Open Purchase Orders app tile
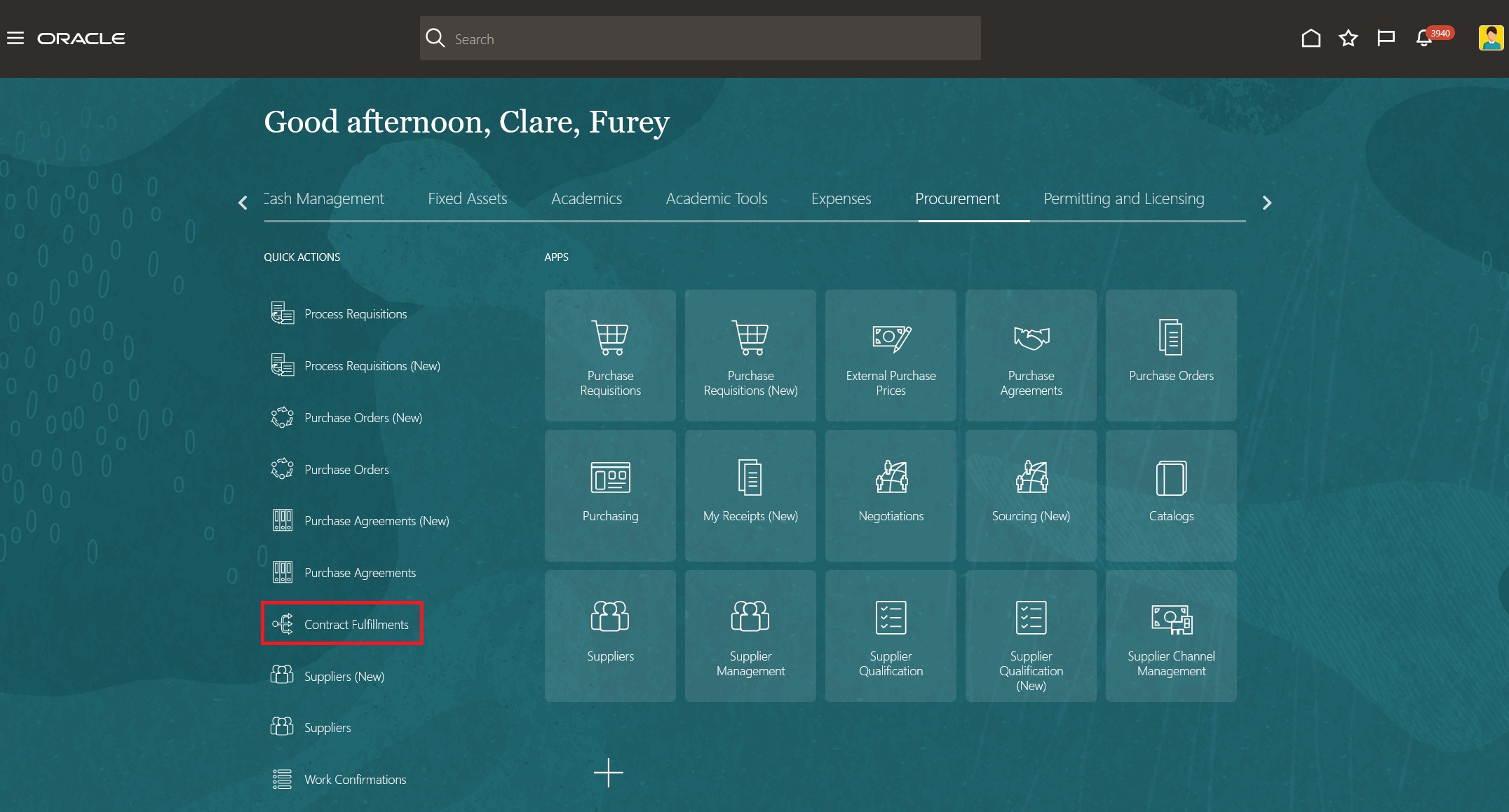The height and width of the screenshot is (812, 1509). (1171, 356)
